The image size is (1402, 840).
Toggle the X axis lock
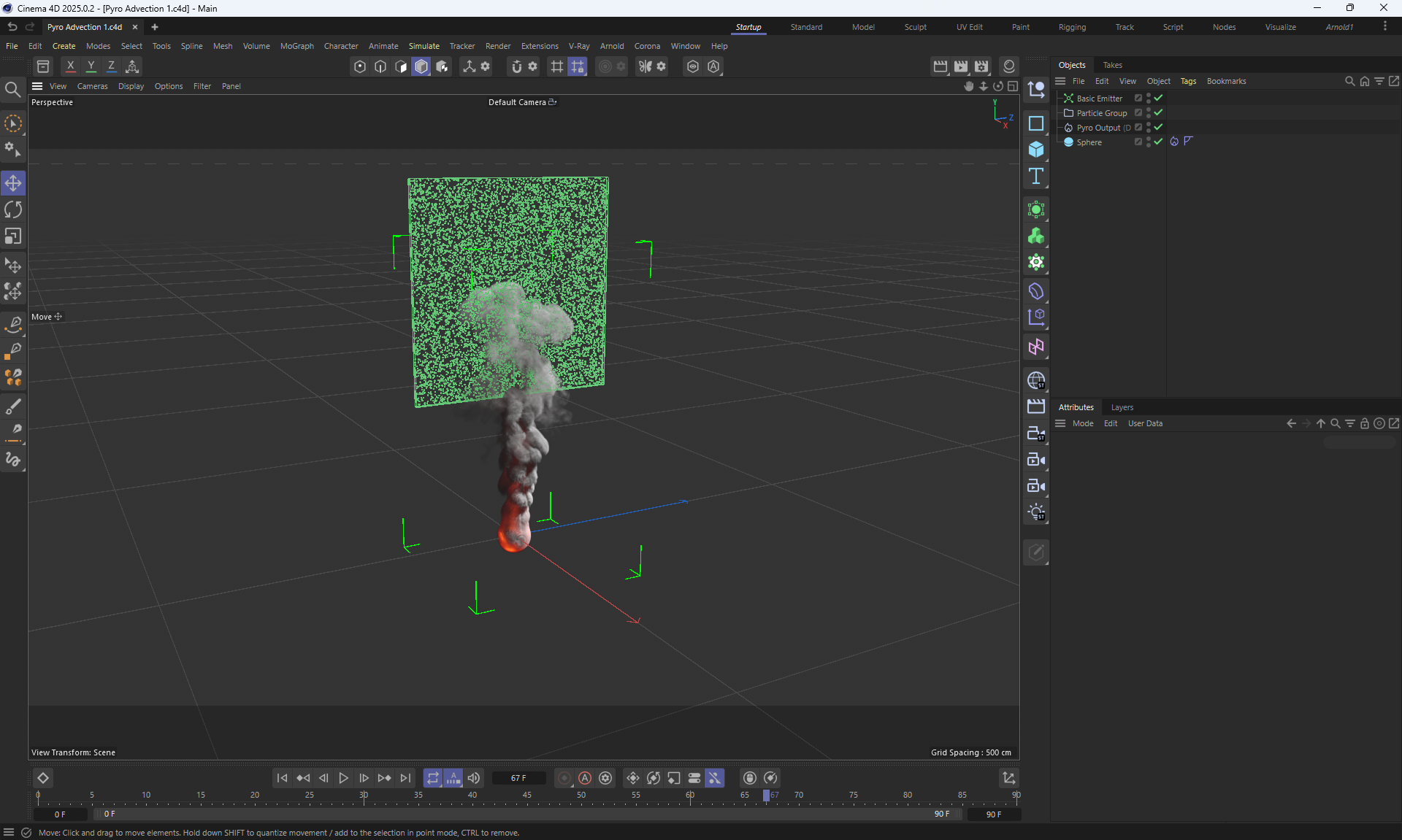(x=70, y=66)
